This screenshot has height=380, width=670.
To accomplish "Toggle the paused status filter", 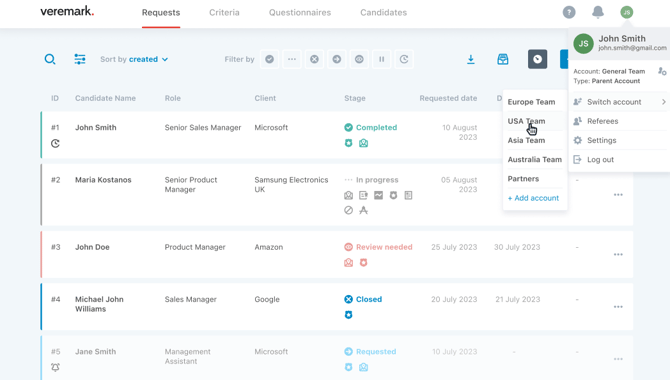I will 382,59.
